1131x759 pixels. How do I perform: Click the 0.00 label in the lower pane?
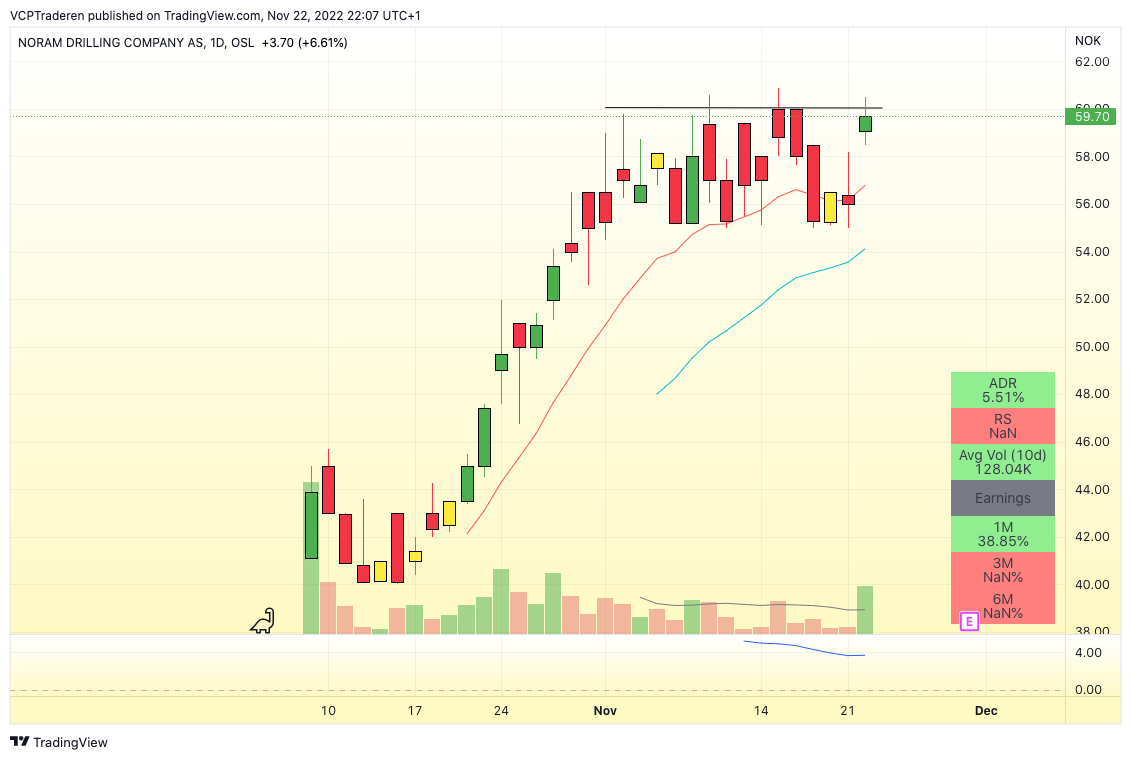coord(1088,690)
